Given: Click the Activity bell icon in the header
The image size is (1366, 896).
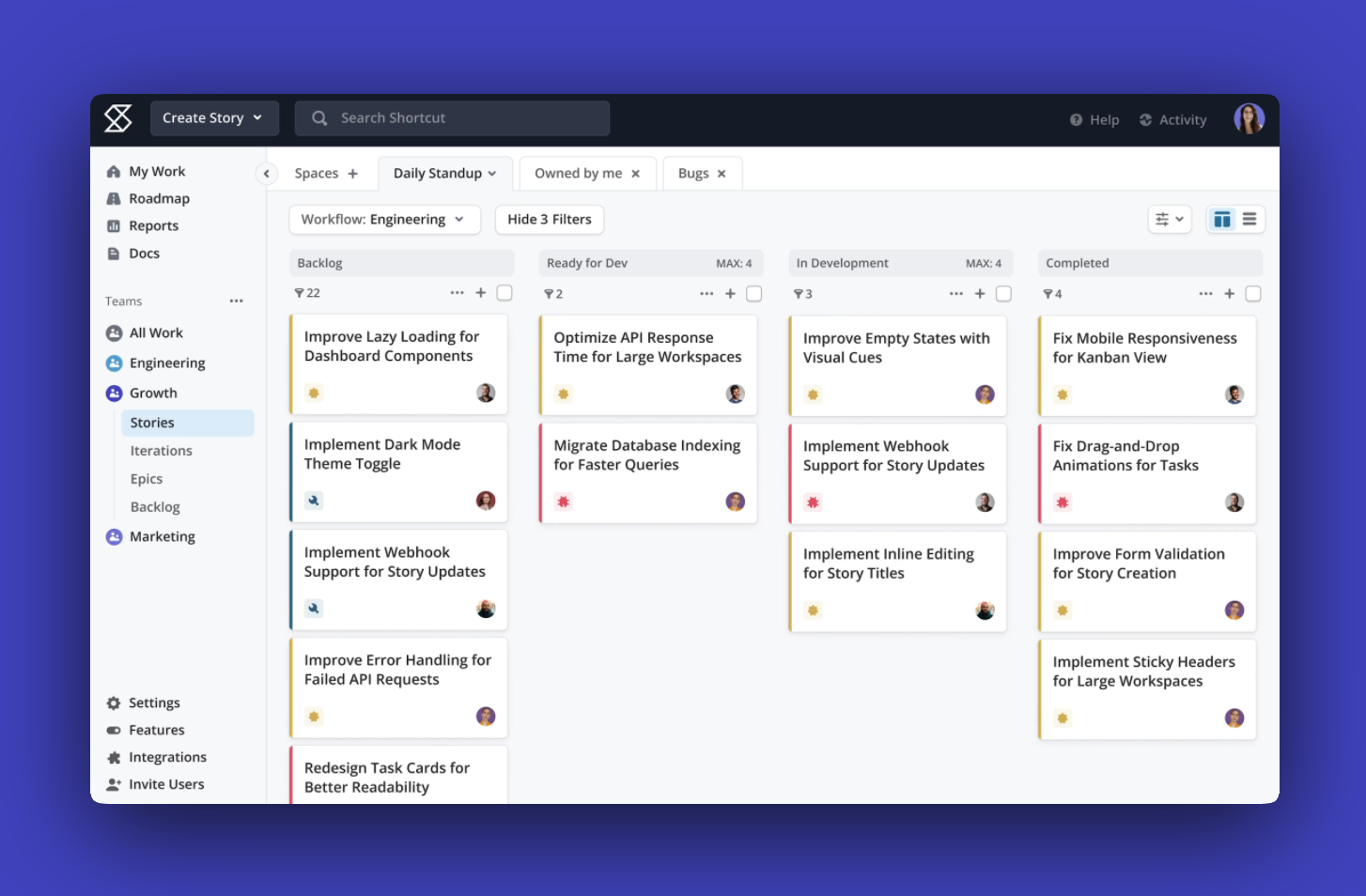Looking at the screenshot, I should pyautogui.click(x=1146, y=119).
